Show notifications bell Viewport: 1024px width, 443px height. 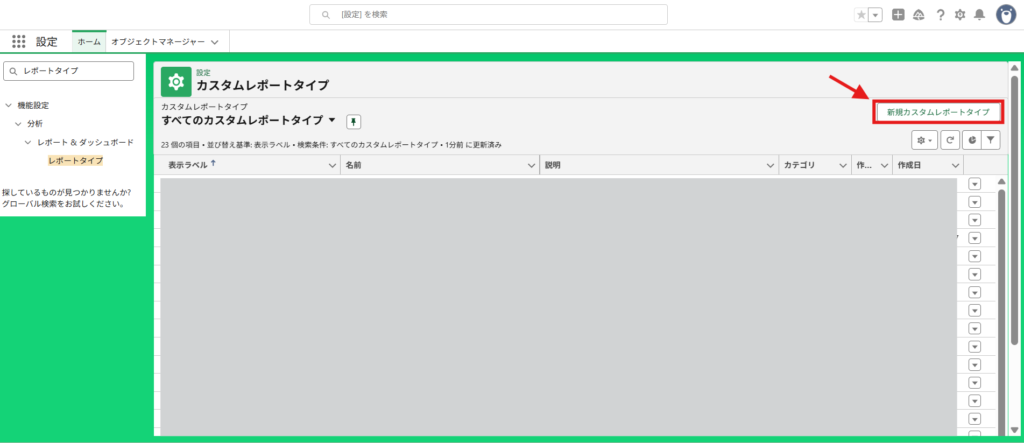(979, 14)
